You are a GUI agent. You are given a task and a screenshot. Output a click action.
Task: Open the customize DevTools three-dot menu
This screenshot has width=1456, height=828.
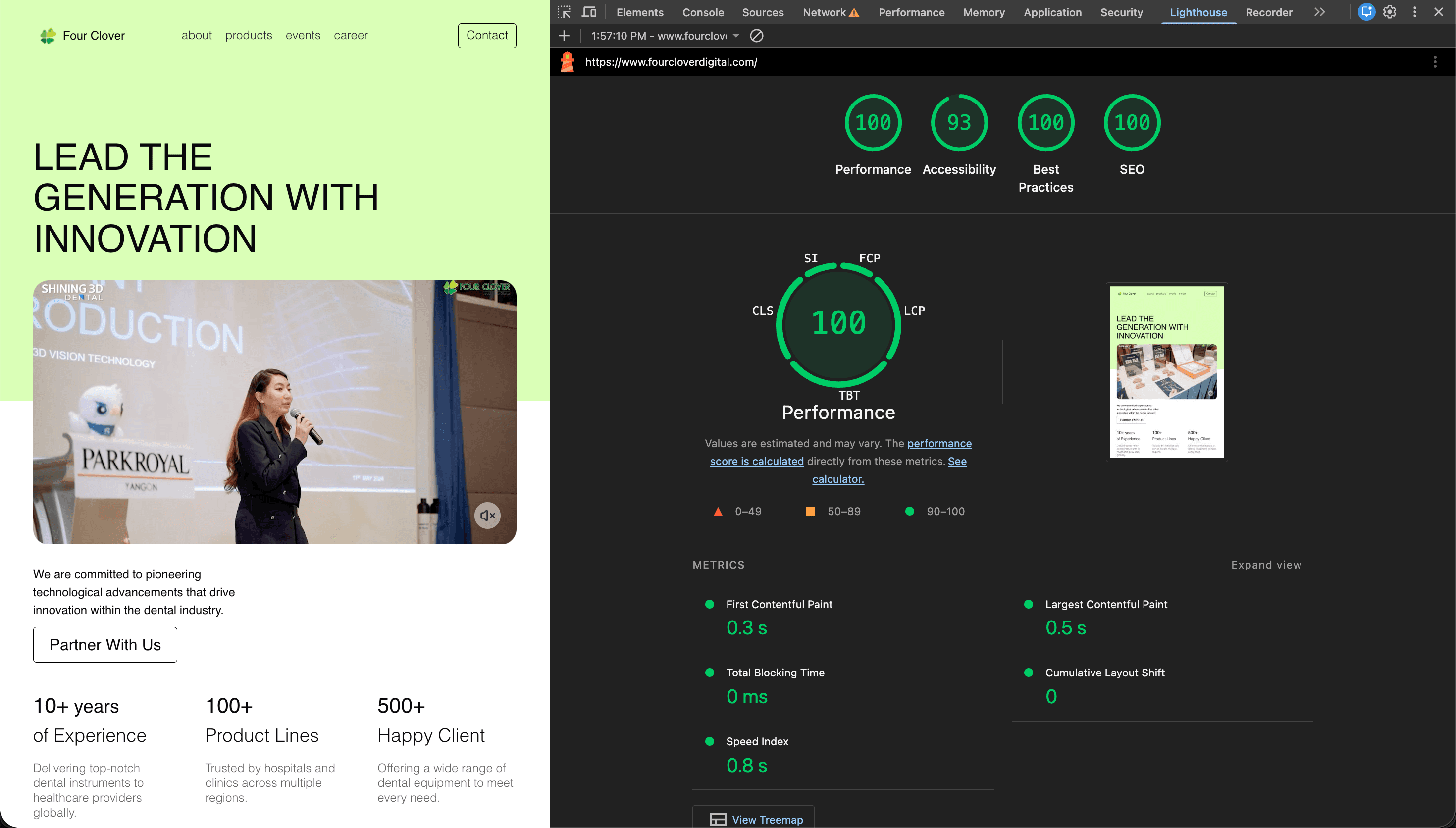tap(1414, 12)
